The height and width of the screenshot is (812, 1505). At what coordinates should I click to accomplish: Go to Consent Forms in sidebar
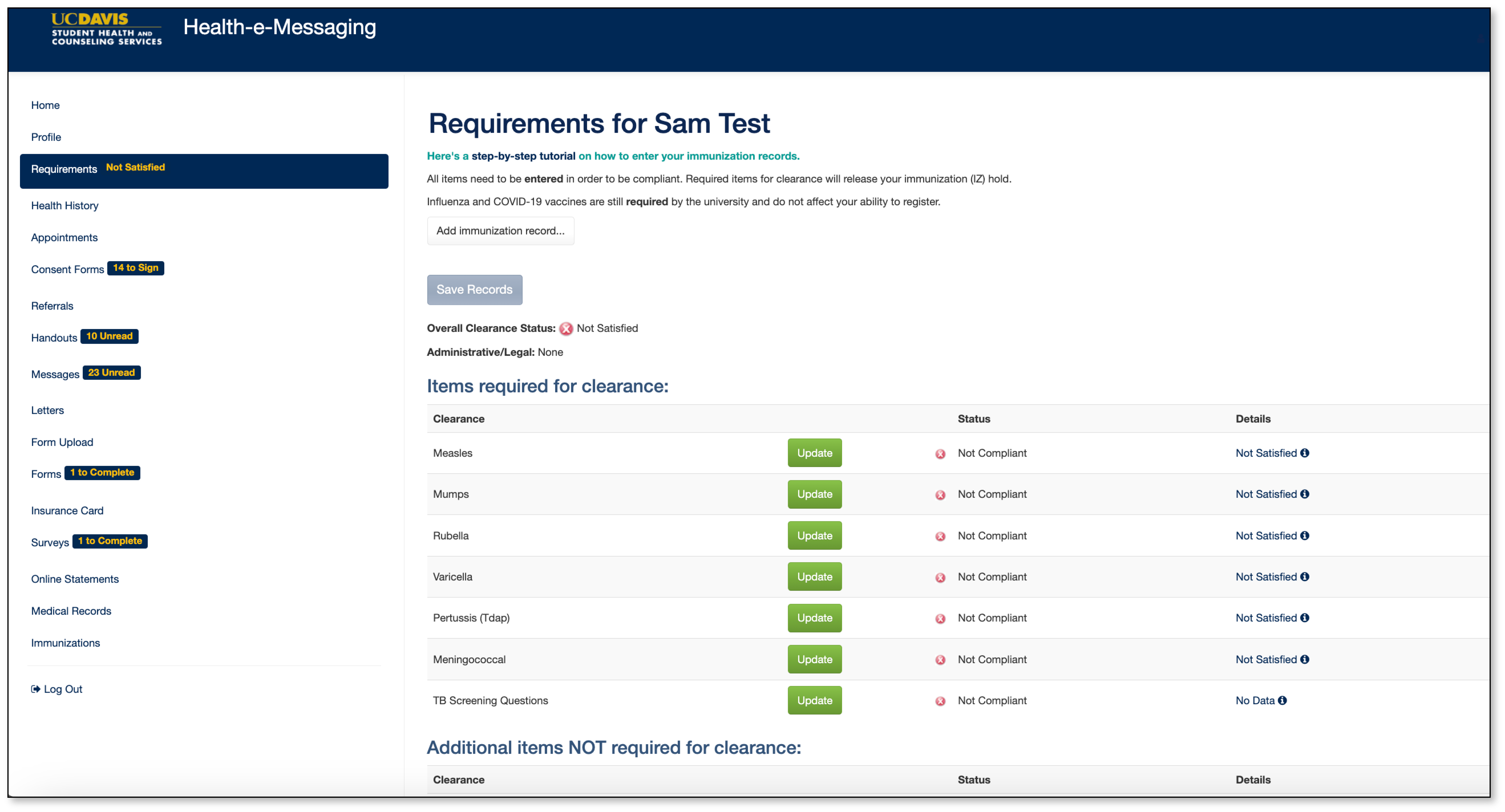click(x=67, y=269)
